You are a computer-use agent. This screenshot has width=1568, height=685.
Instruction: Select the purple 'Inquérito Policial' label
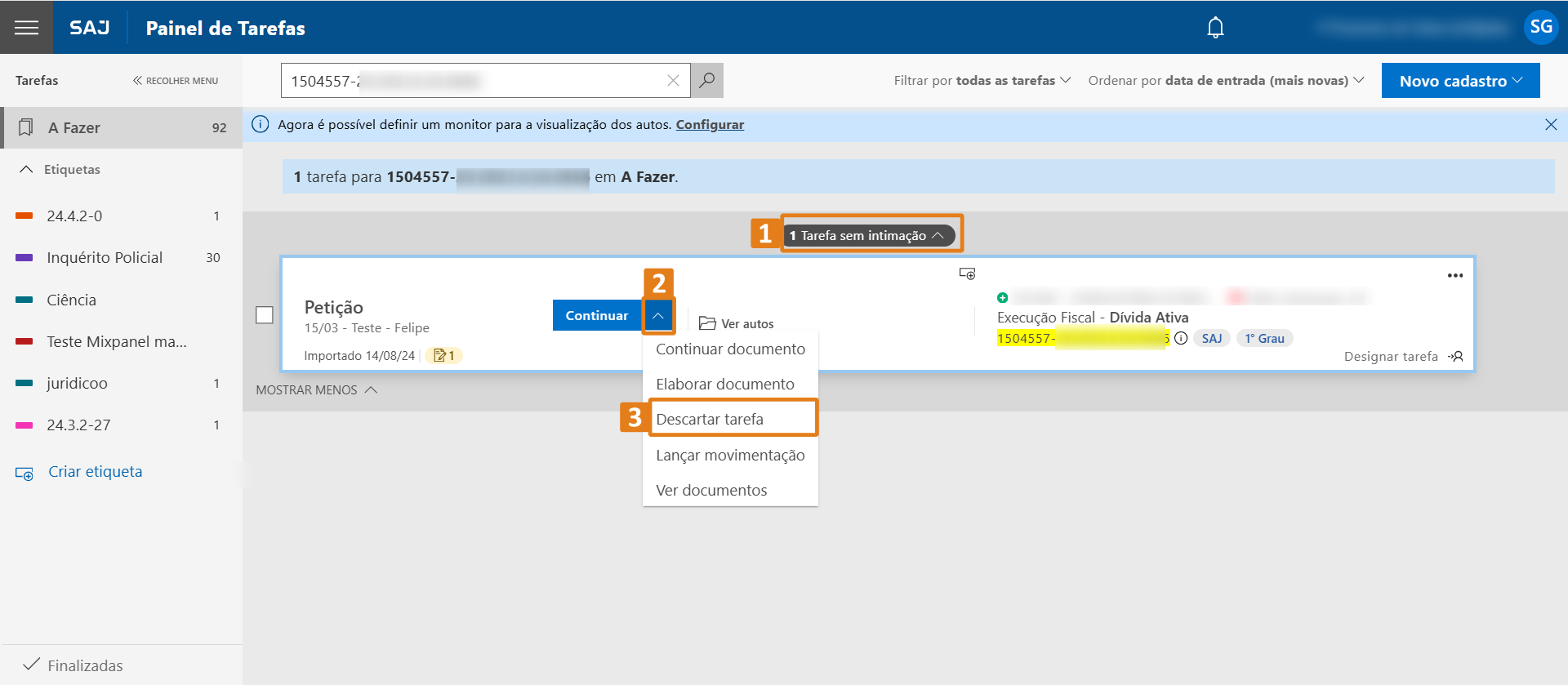tap(105, 258)
